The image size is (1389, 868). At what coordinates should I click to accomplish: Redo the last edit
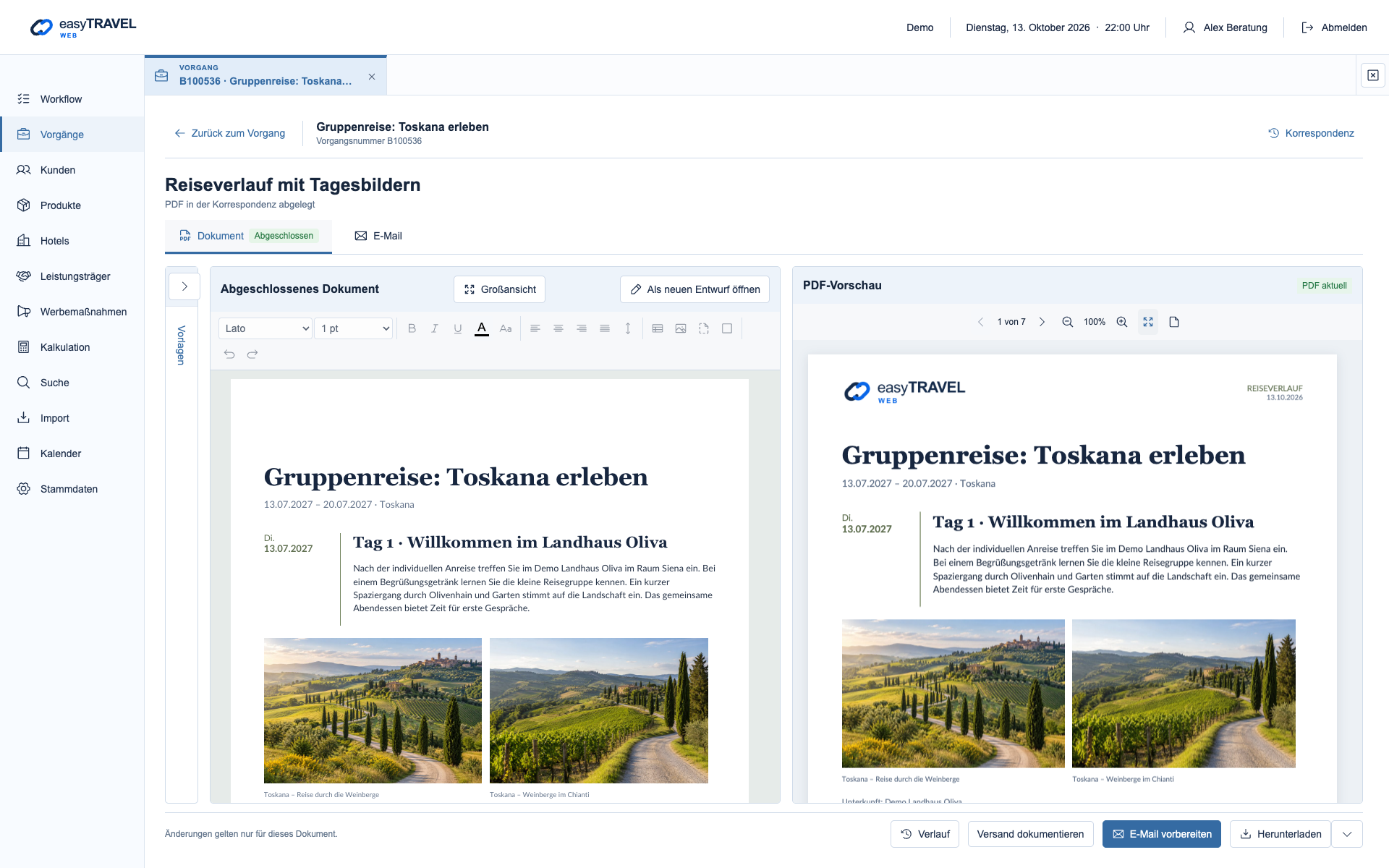tap(252, 354)
